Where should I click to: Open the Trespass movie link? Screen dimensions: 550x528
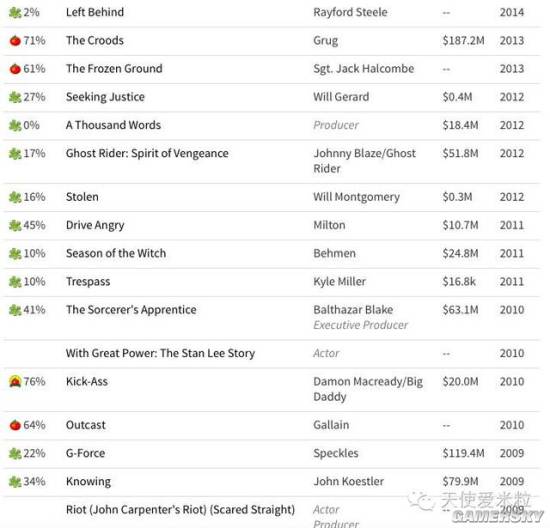tap(88, 282)
